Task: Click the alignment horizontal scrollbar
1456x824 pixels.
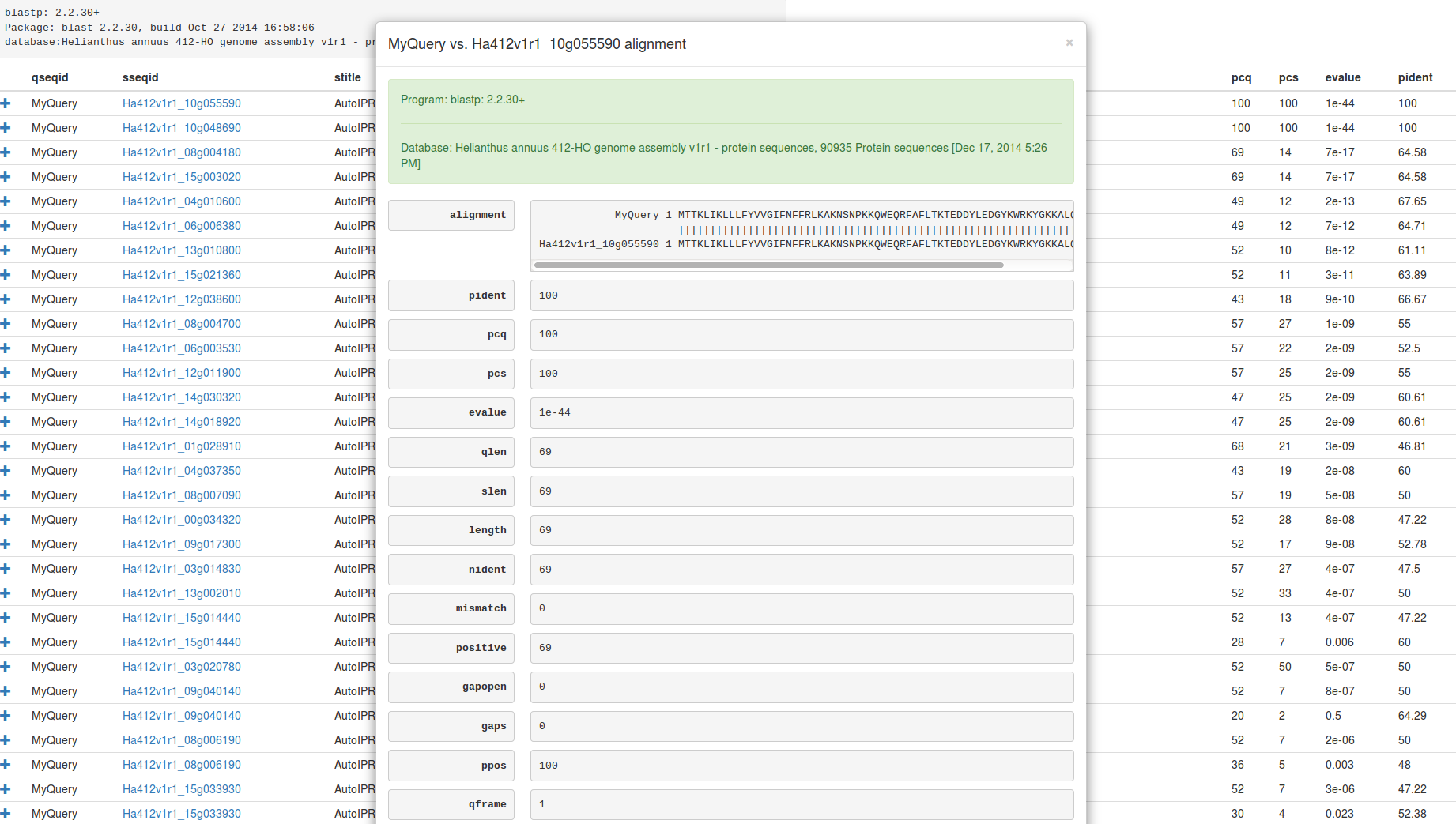Action: (x=768, y=265)
